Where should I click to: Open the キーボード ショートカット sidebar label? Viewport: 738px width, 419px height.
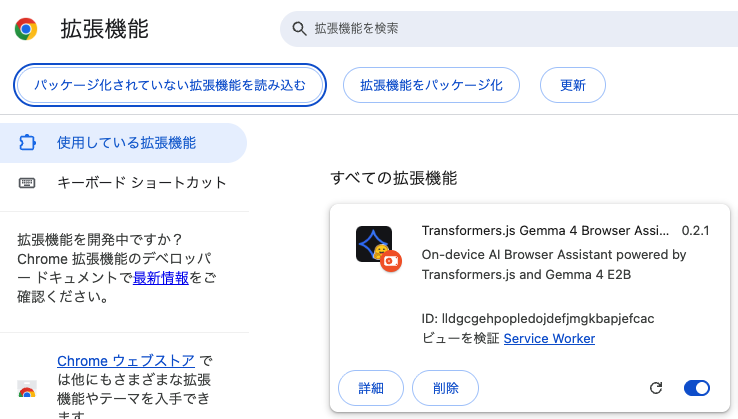click(142, 183)
